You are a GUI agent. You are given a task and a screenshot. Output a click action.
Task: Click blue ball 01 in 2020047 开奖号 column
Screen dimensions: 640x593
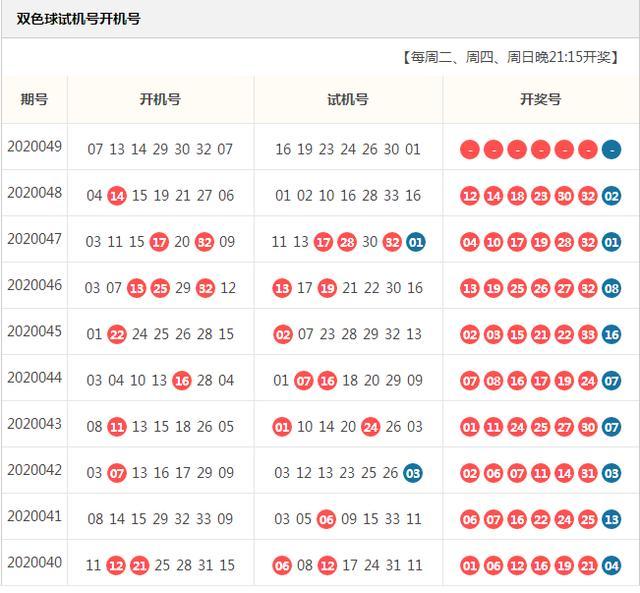611,242
